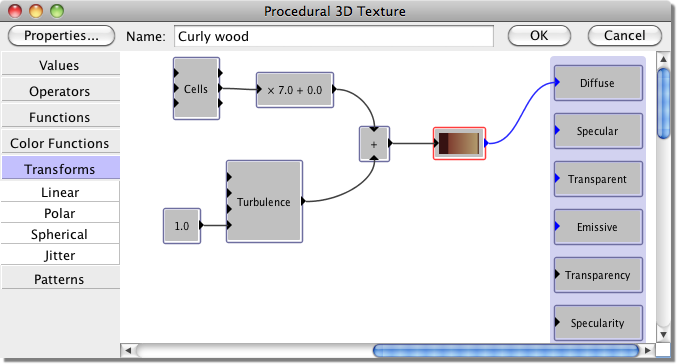Click the Emissive output module
This screenshot has height=364, width=677.
598,227
